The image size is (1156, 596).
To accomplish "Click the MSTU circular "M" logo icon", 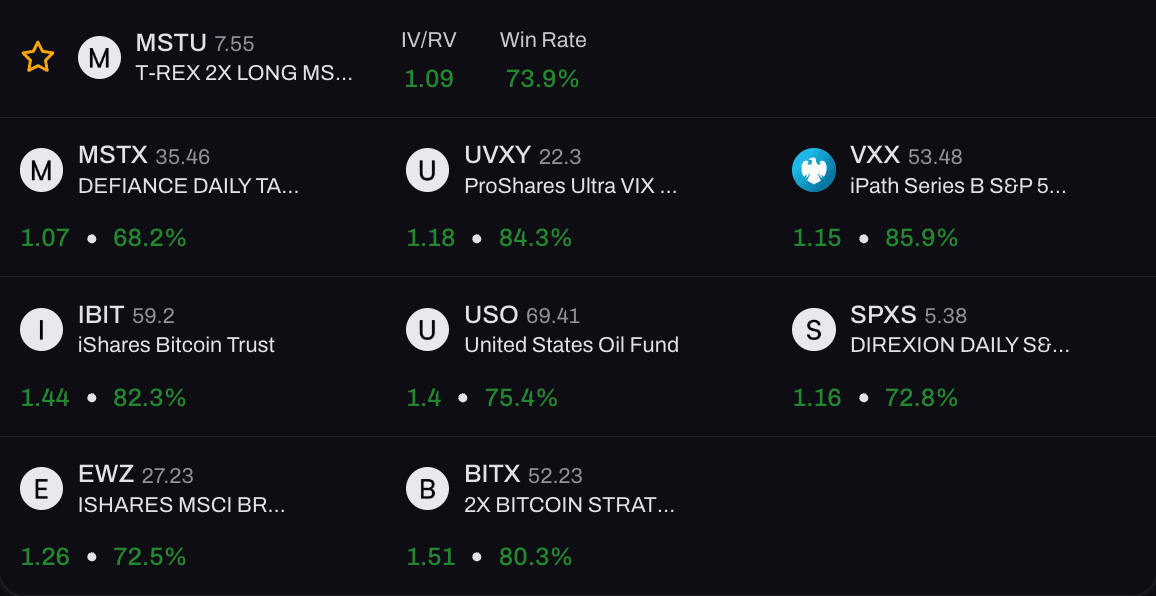I will [x=99, y=57].
